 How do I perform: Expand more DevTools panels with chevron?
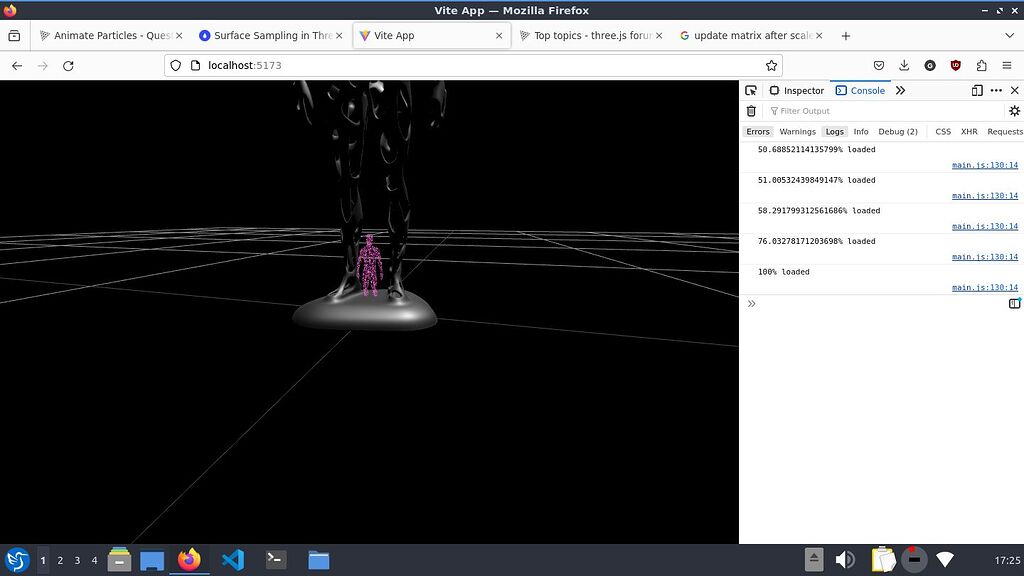point(900,90)
